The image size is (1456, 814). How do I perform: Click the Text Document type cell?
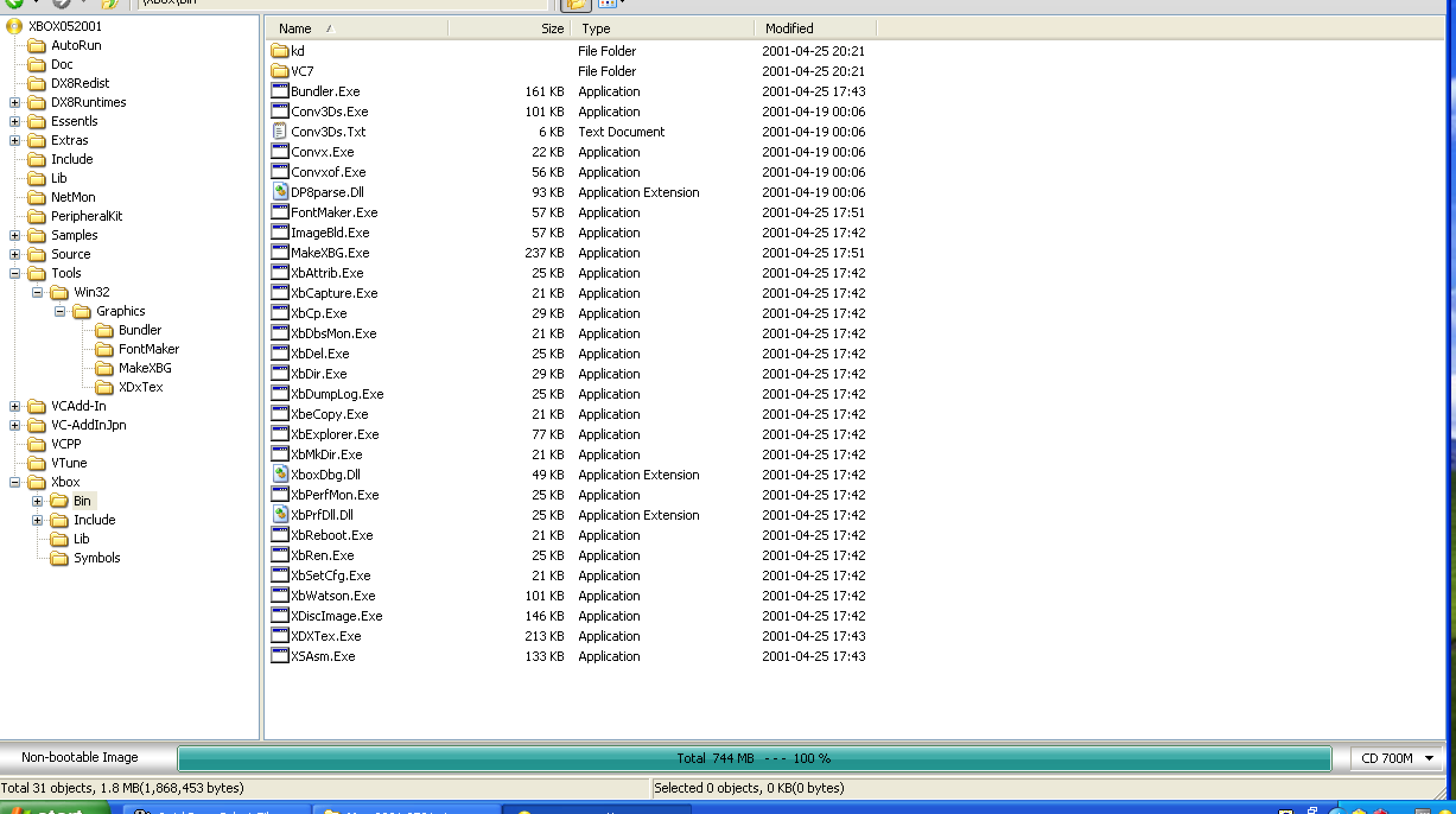coord(621,132)
